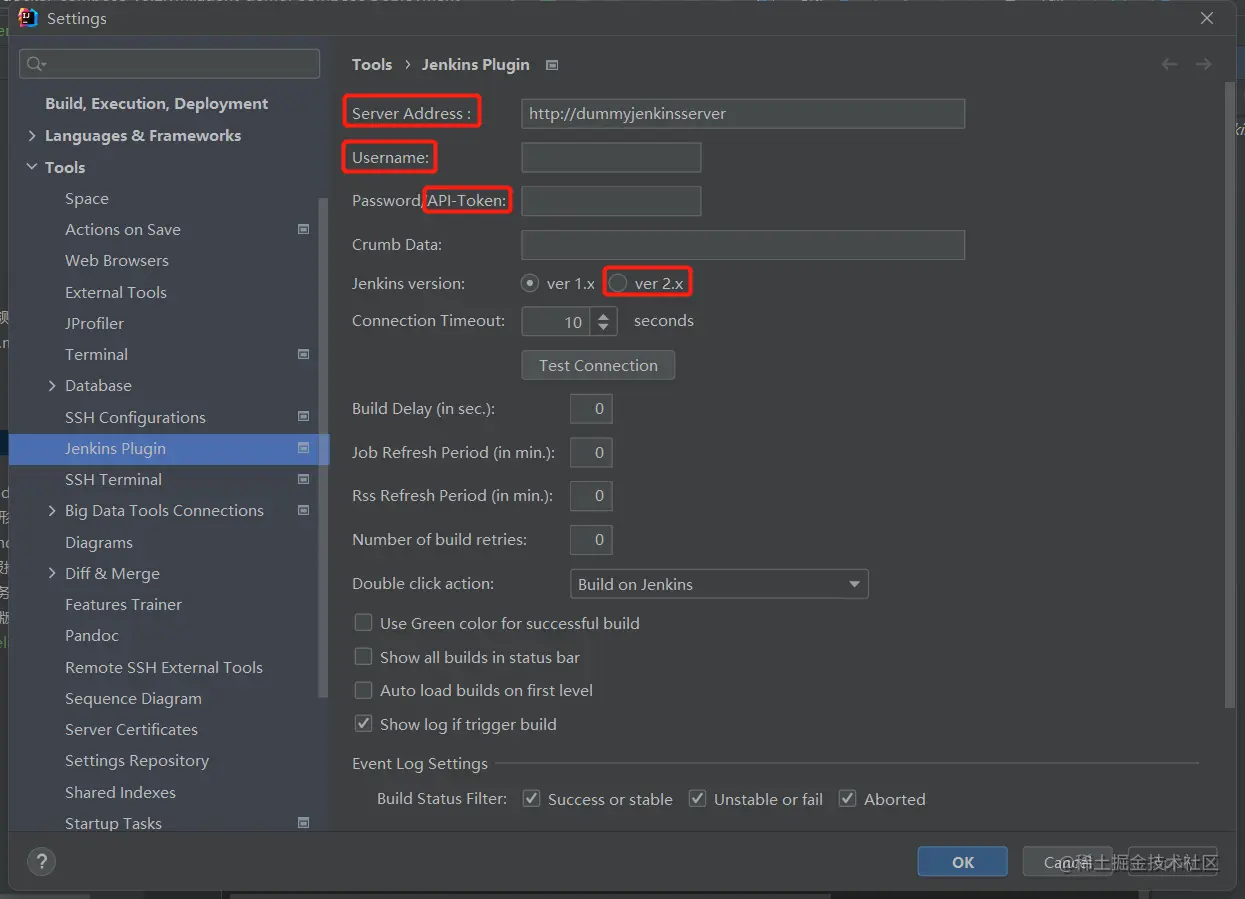Open the Shared Indexes settings page
Screen dimensions: 1245x899
click(120, 792)
